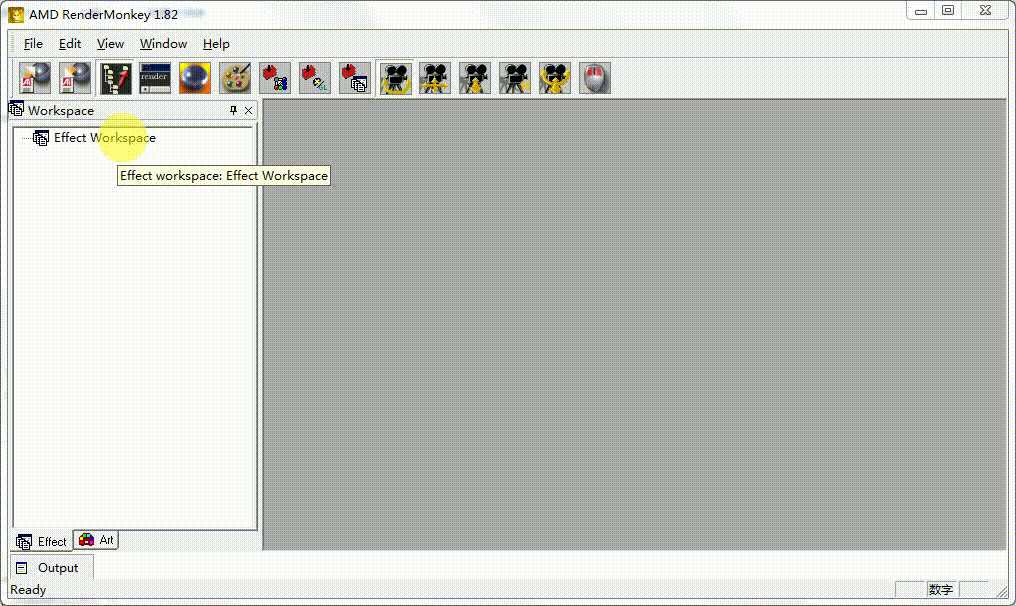The width and height of the screenshot is (1016, 606).
Task: Close the RenderMonkey window
Action: point(985,10)
